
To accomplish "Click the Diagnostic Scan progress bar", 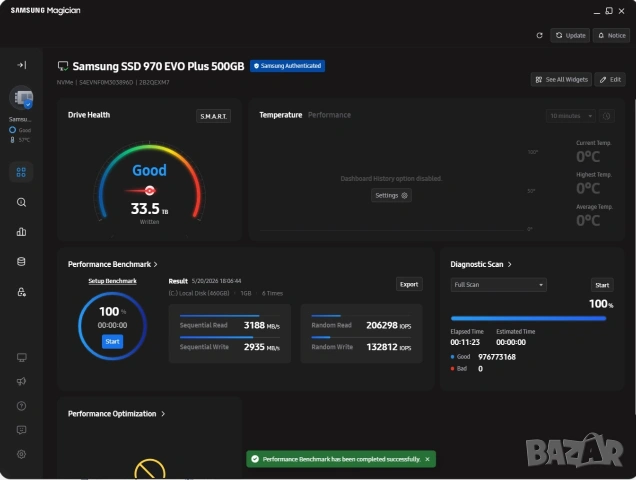I will tap(529, 319).
